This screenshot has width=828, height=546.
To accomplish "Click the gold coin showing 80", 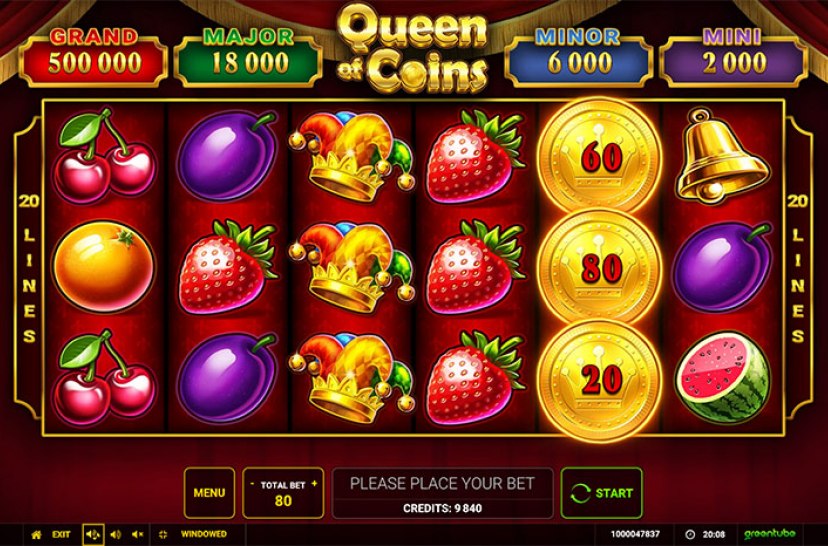I will [600, 267].
